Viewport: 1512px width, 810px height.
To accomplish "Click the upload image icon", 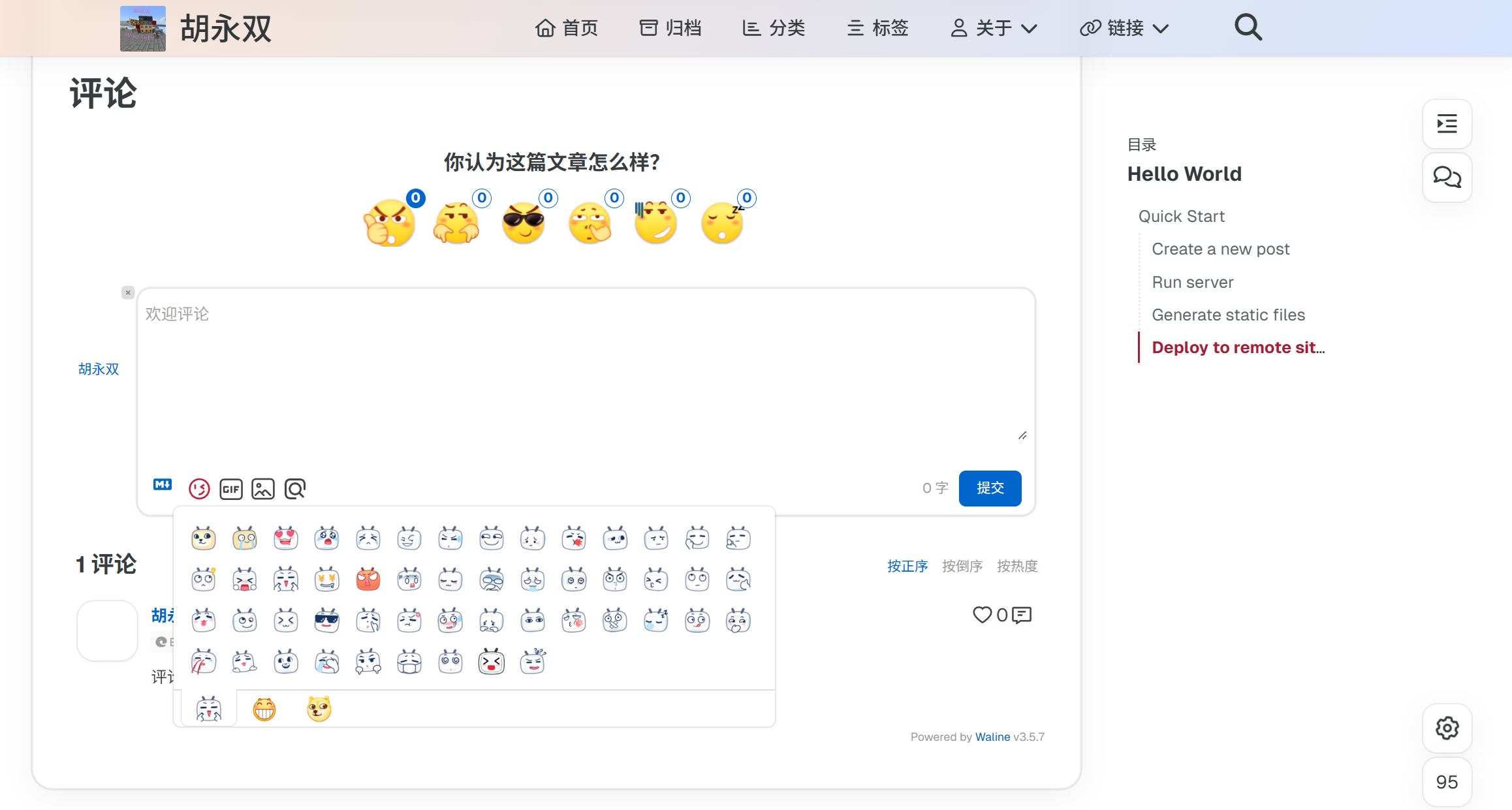I will 263,489.
